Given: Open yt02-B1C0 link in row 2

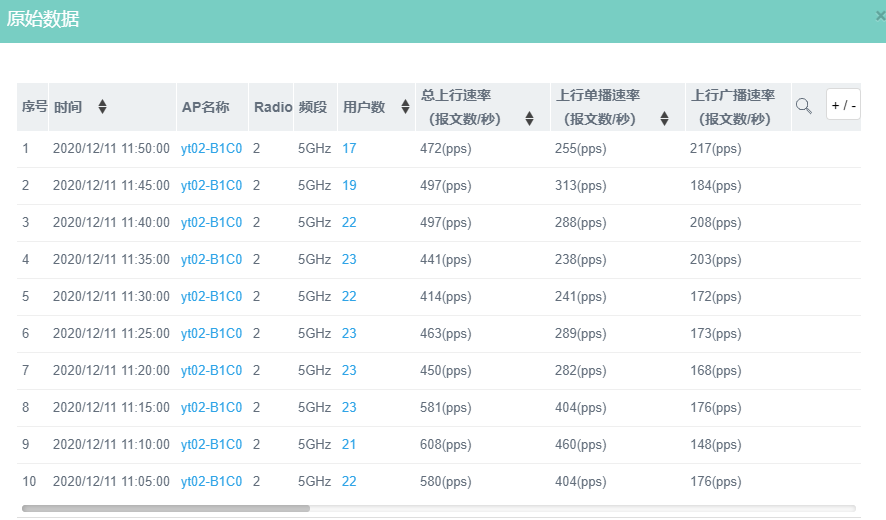Looking at the screenshot, I should click(x=211, y=185).
